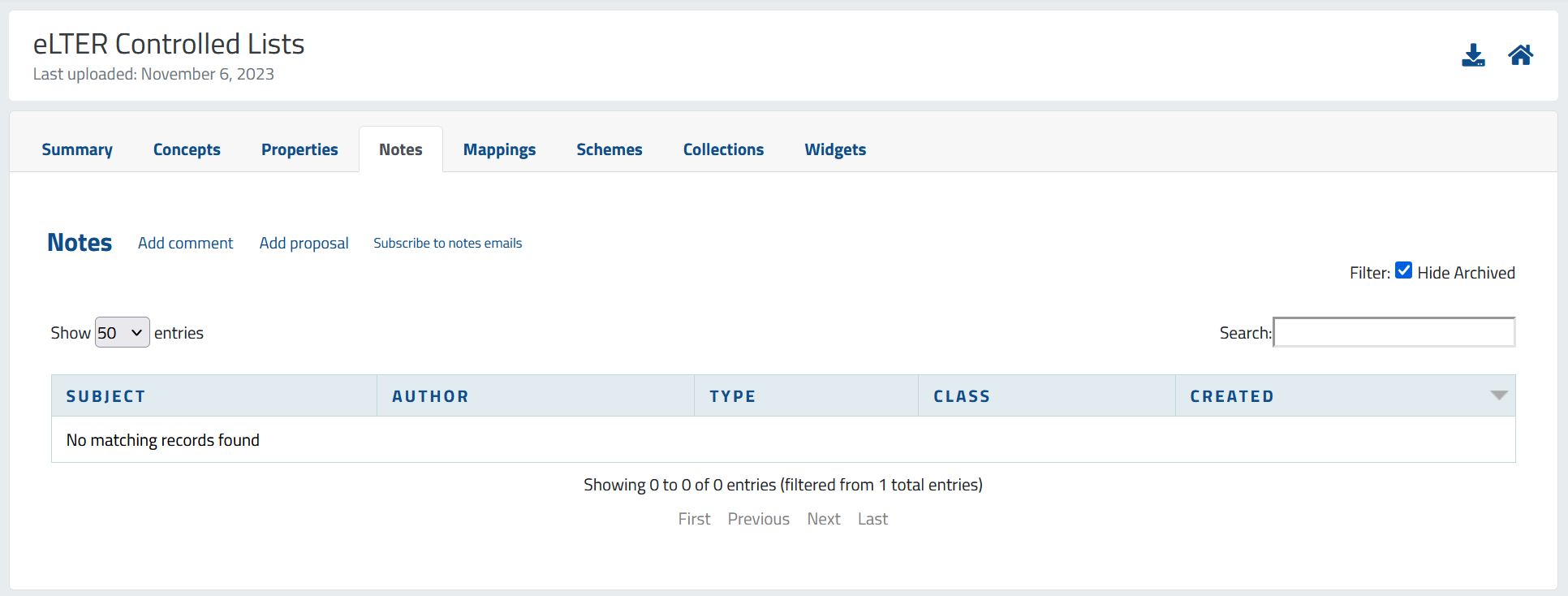Sort the table by the Subject column

tap(106, 396)
